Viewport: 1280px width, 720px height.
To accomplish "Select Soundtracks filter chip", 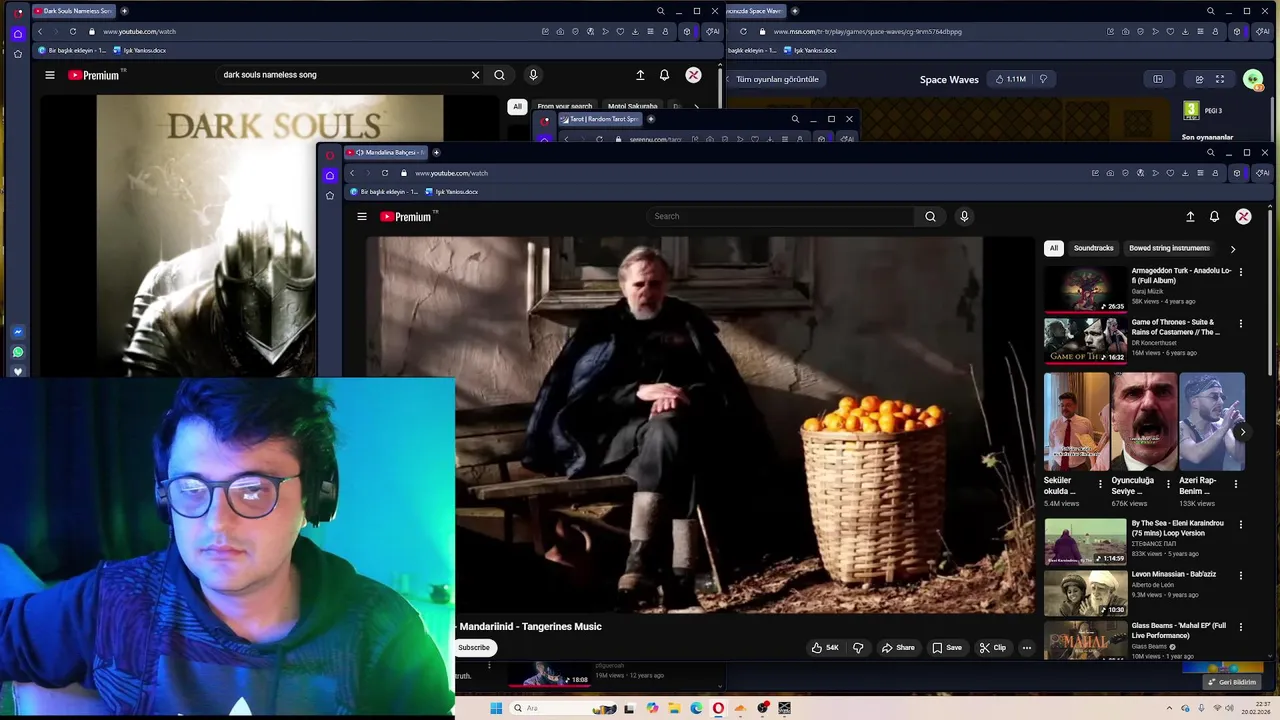I will (1093, 248).
